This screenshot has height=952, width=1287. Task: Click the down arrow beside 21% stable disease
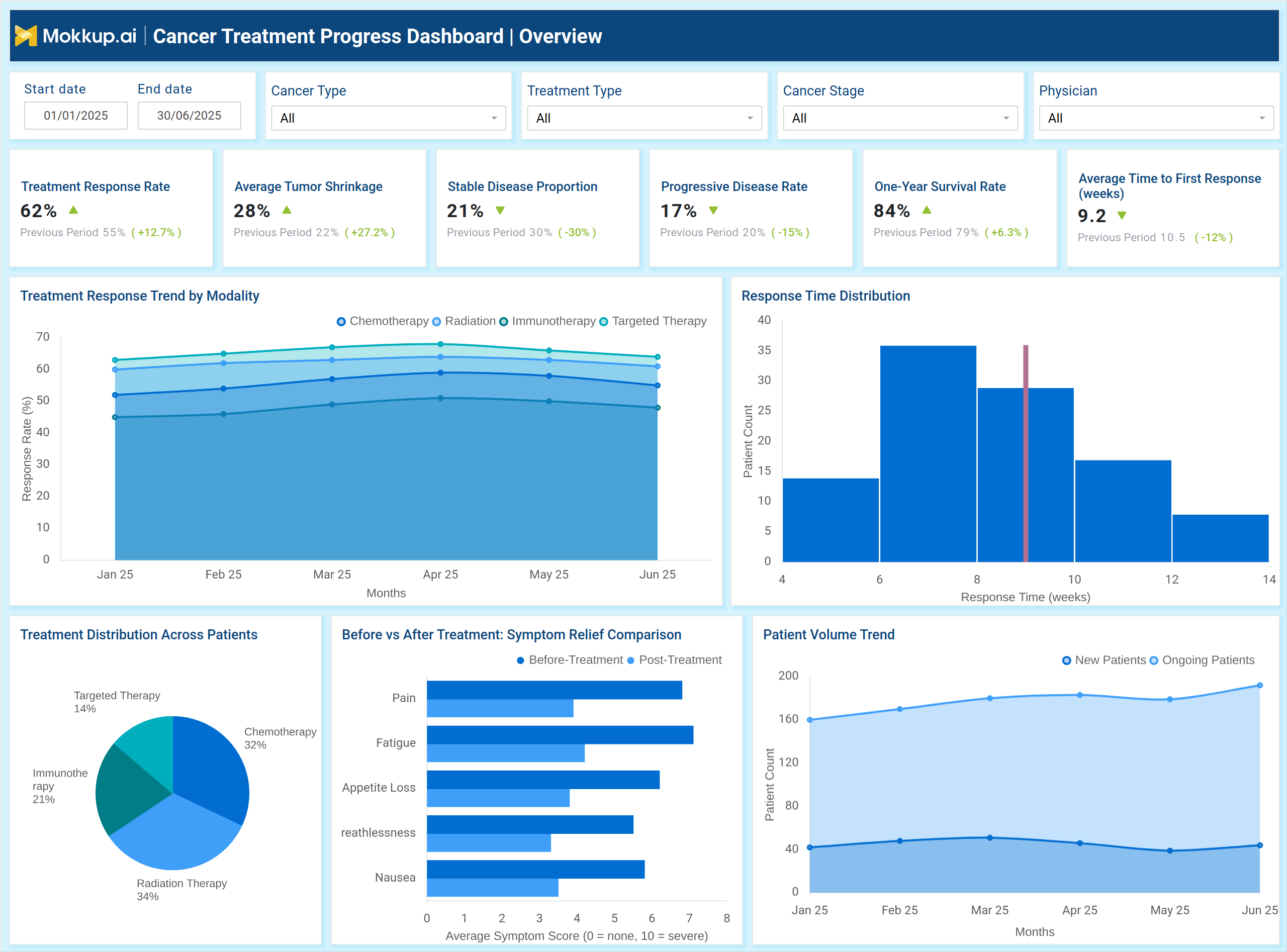tap(500, 211)
